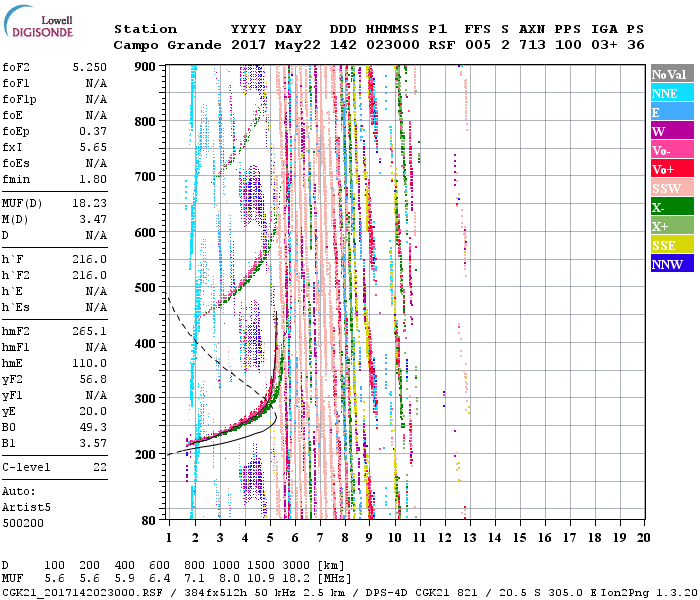Image resolution: width=700 pixels, height=600 pixels.
Task: Select the X- dark green legend swatch
Action: [673, 207]
